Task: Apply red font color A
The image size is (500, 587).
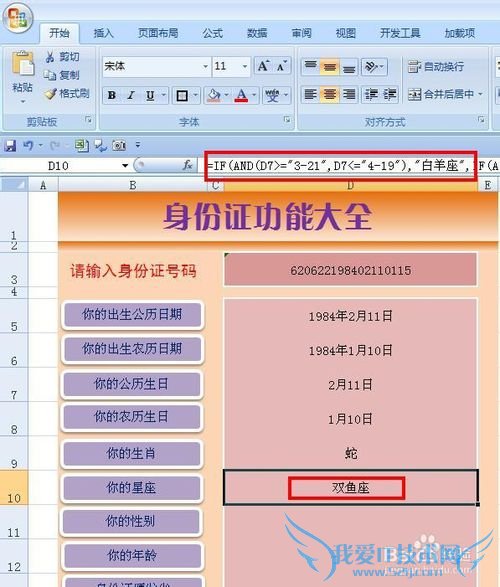Action: (241, 95)
